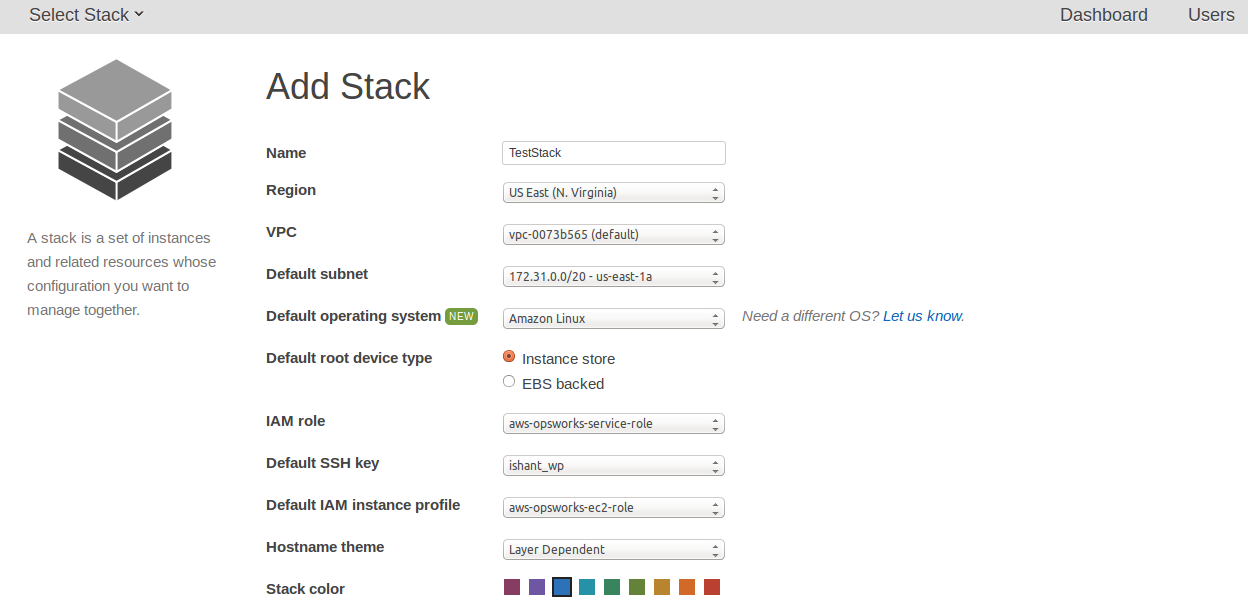This screenshot has width=1248, height=610.
Task: Open the Users page
Action: tap(1211, 15)
